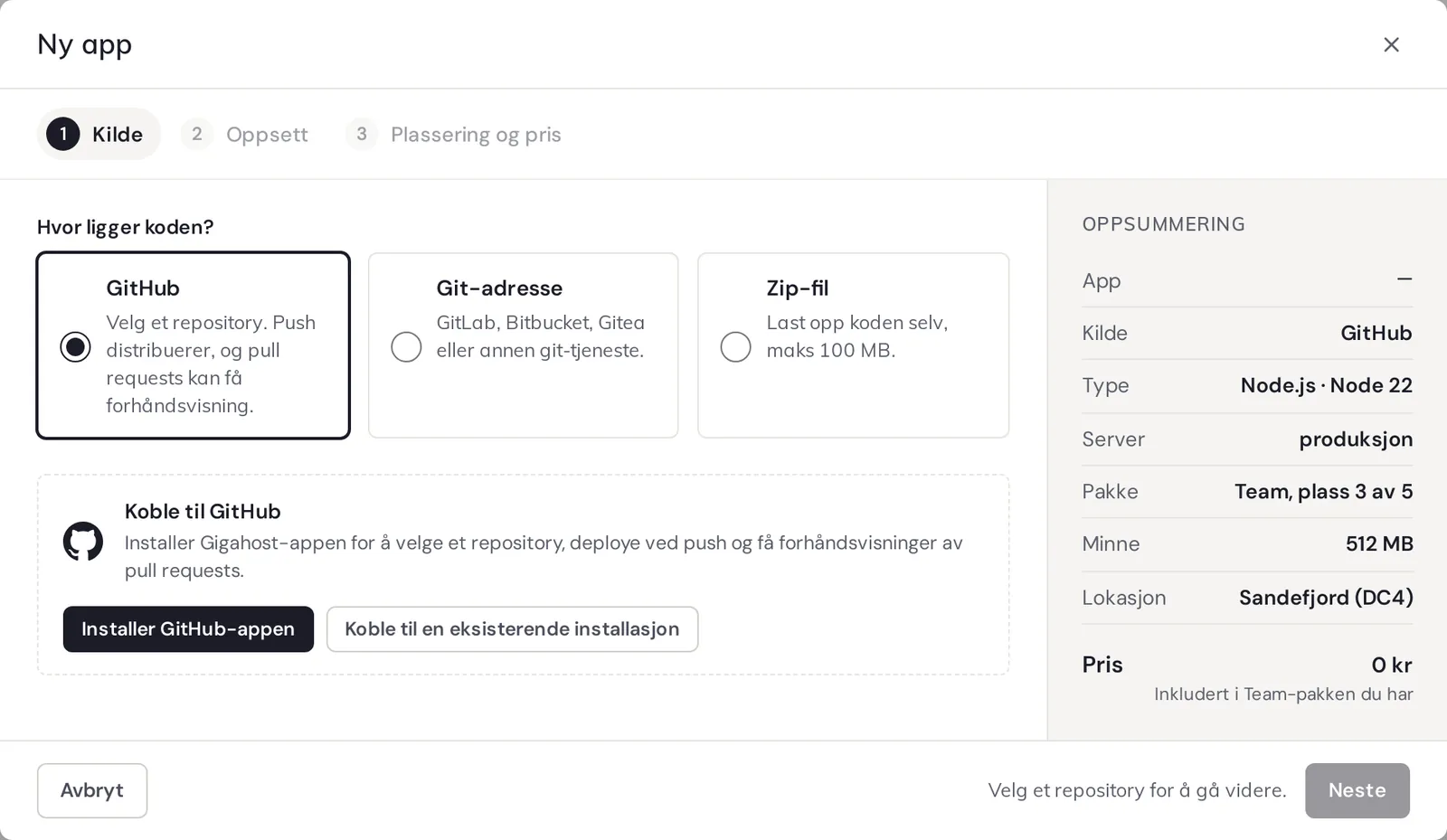Click the Team, plass 3 av 5 value
The width and height of the screenshot is (1447, 840).
point(1324,491)
